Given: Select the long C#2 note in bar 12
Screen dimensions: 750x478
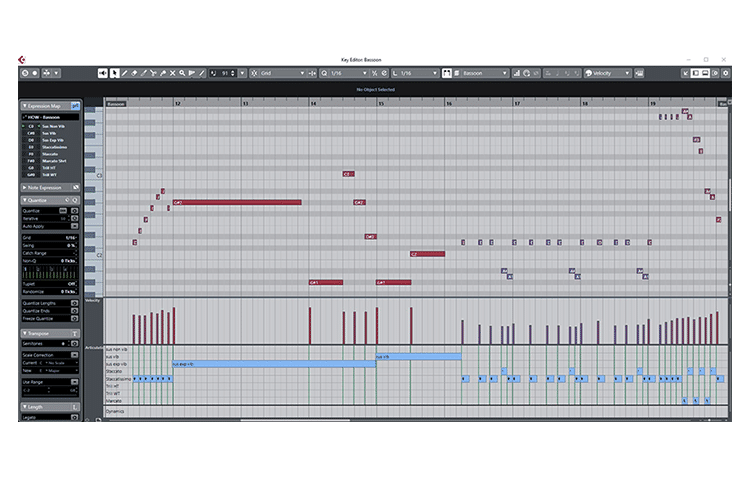Looking at the screenshot, I should (x=237, y=202).
